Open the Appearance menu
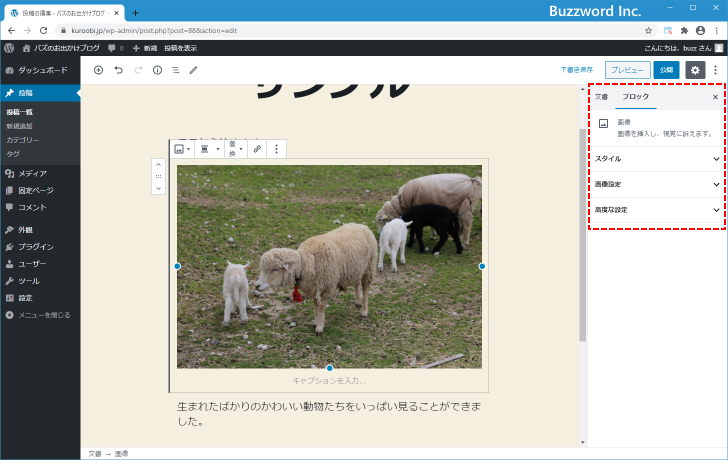Image resolution: width=728 pixels, height=460 pixels. coord(40,230)
